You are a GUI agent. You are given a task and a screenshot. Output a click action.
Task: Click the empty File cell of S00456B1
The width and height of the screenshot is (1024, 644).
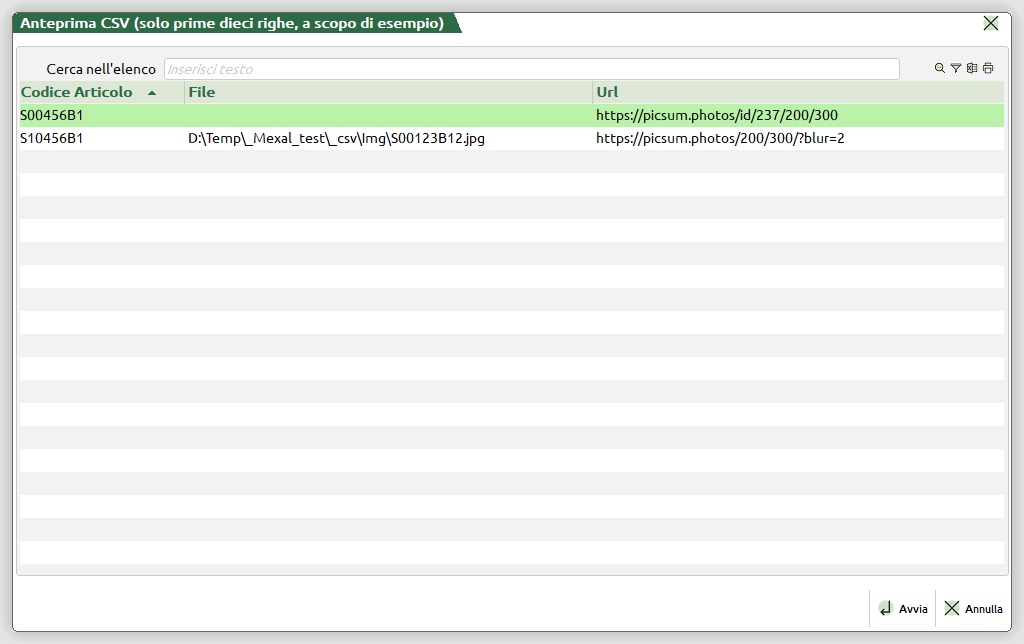388,115
